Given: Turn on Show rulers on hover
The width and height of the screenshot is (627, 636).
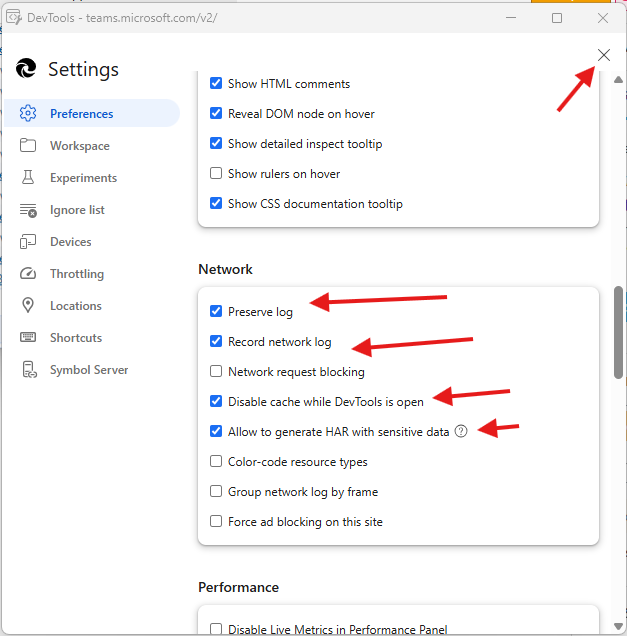Looking at the screenshot, I should (216, 174).
